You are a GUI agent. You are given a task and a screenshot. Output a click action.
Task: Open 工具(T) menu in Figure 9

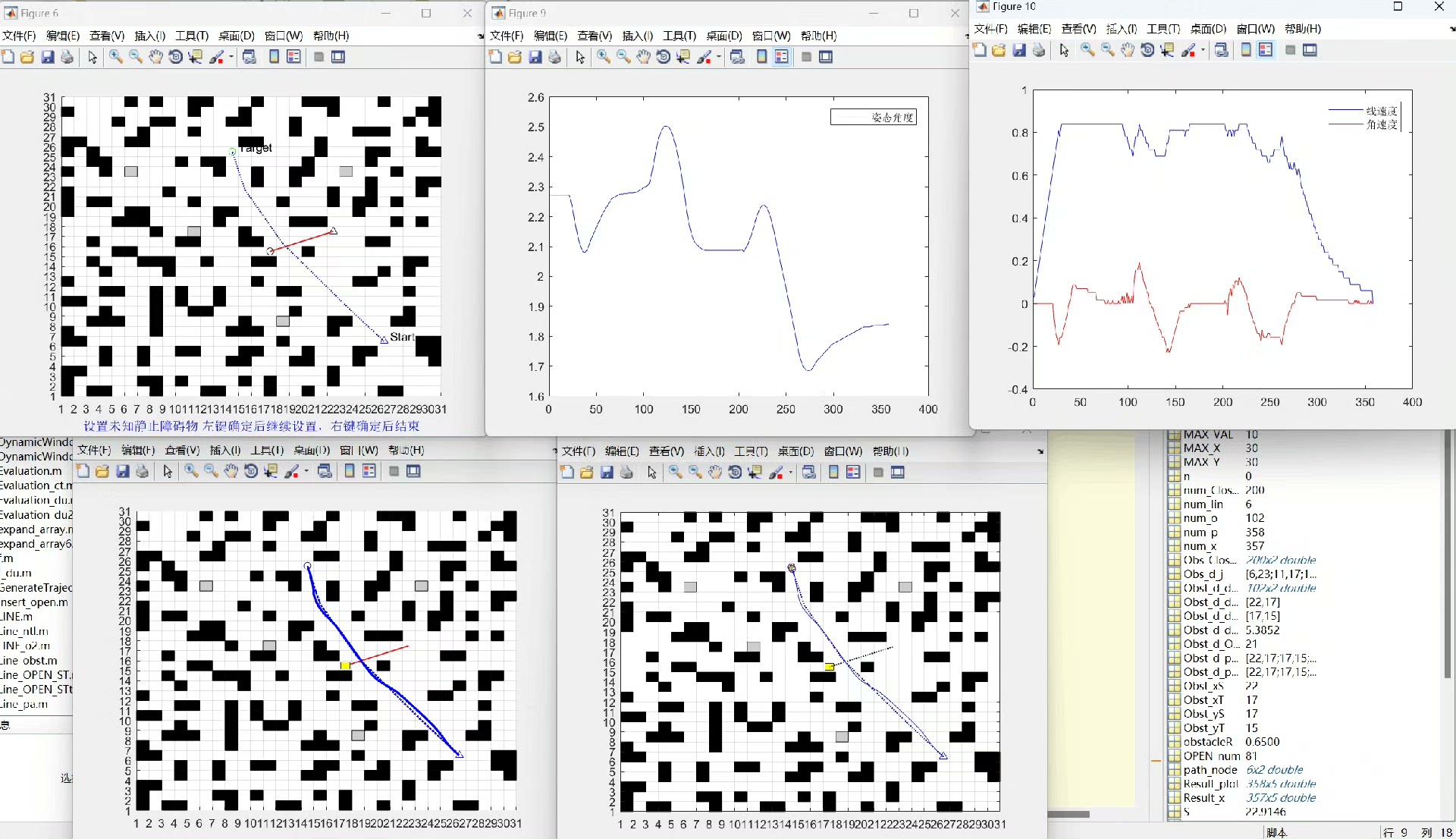point(679,36)
